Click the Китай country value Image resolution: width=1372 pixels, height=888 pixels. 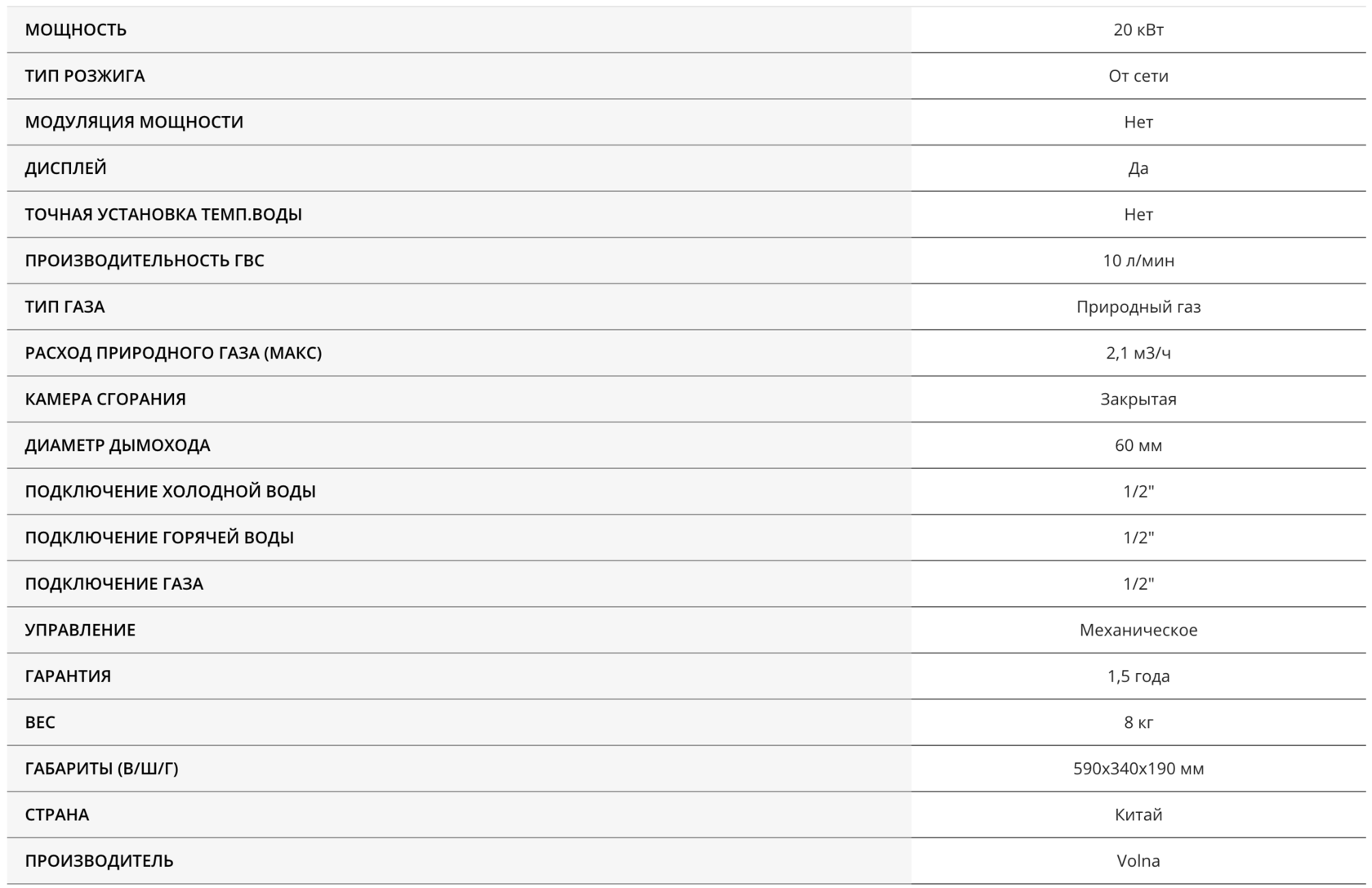point(1138,814)
